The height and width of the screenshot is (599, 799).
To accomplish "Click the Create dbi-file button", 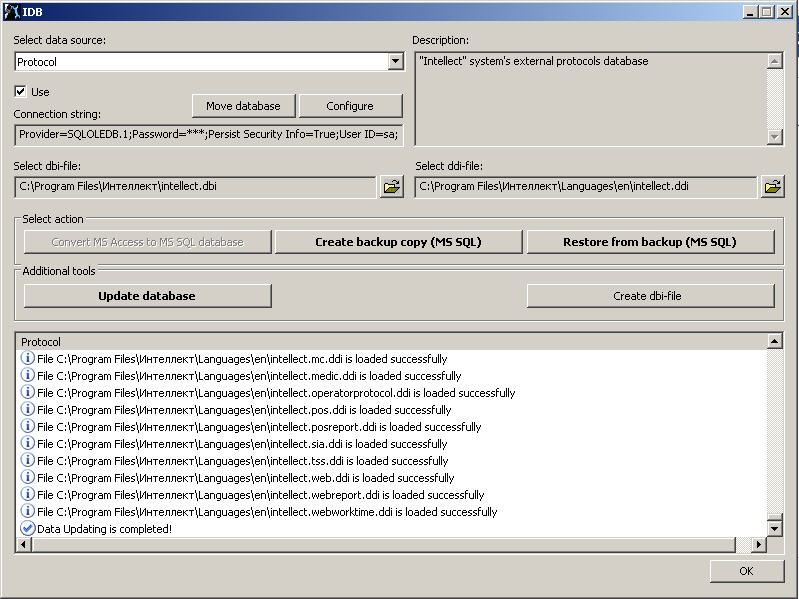I will [650, 296].
